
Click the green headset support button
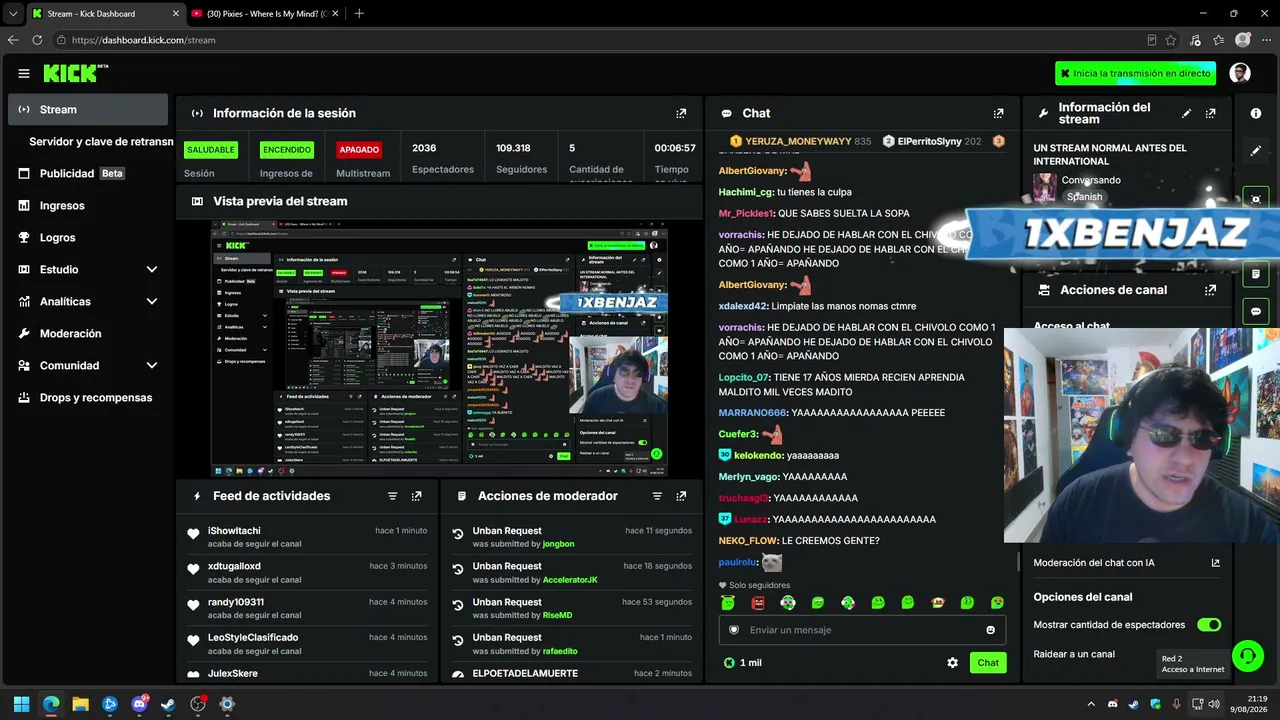pyautogui.click(x=1247, y=656)
